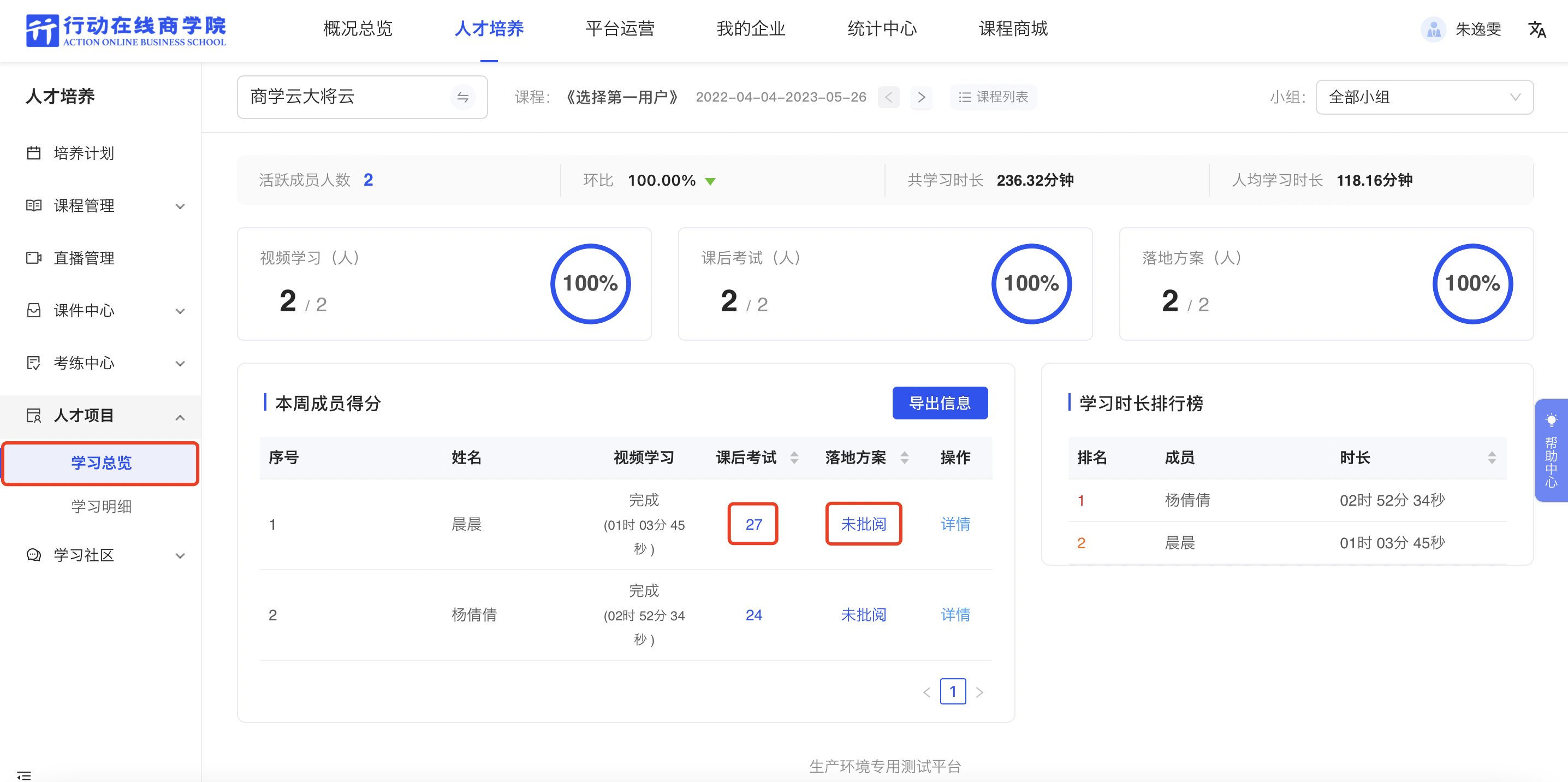1568x782 pixels.
Task: Click the language translation icon
Action: point(1536,28)
